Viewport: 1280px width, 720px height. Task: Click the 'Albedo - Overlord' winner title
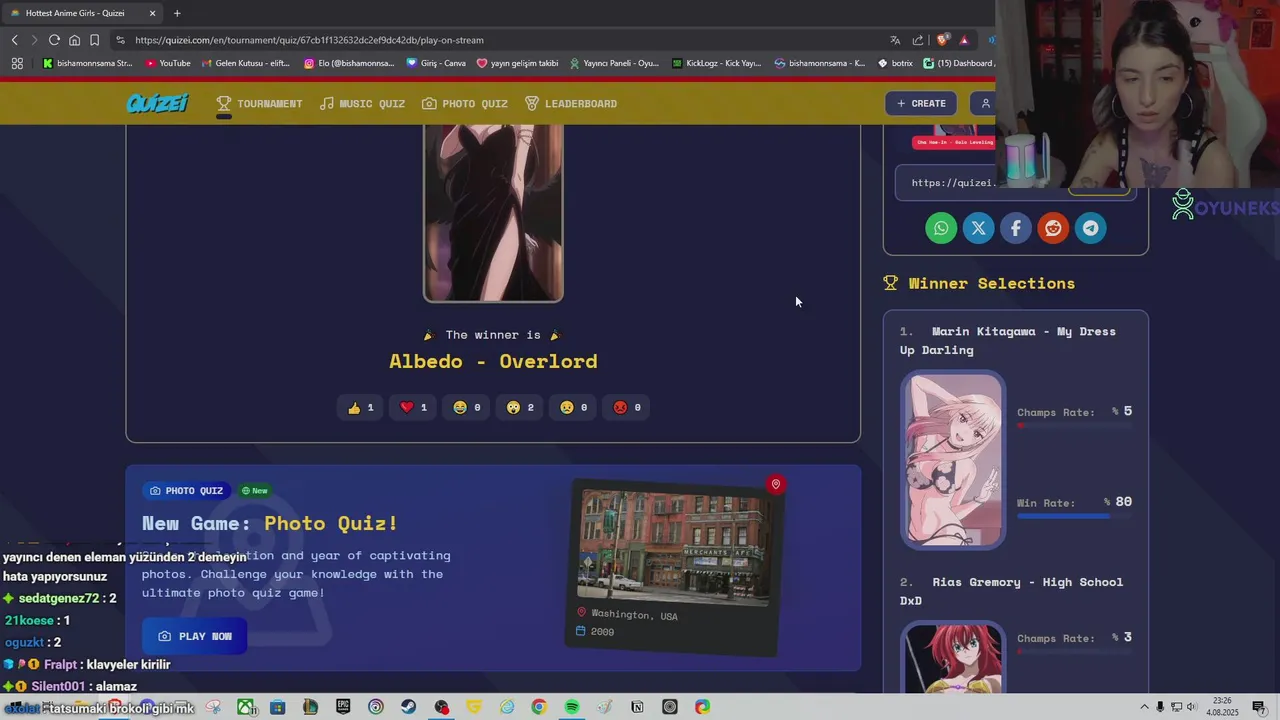493,361
